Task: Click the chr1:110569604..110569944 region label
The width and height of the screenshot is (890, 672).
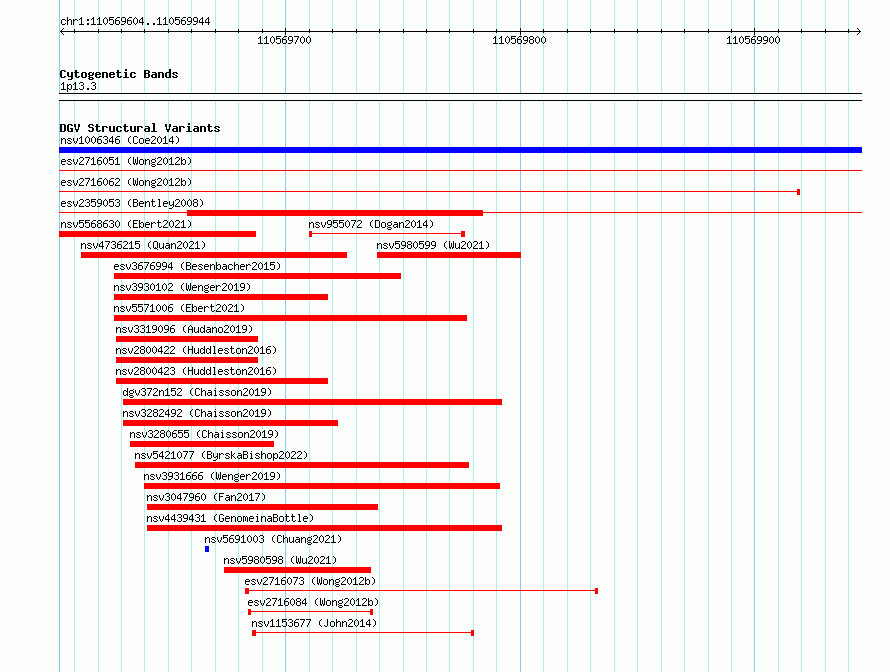Action: coord(135,21)
